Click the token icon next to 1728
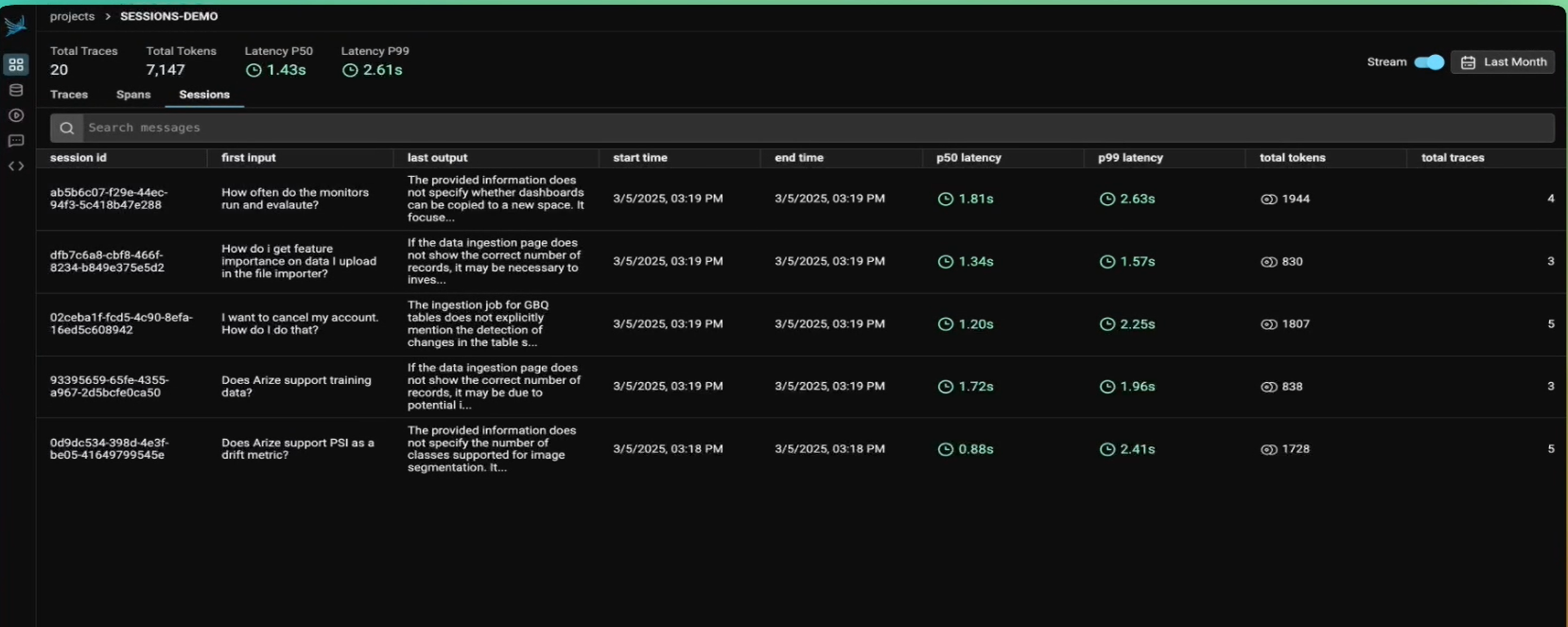 click(1268, 449)
